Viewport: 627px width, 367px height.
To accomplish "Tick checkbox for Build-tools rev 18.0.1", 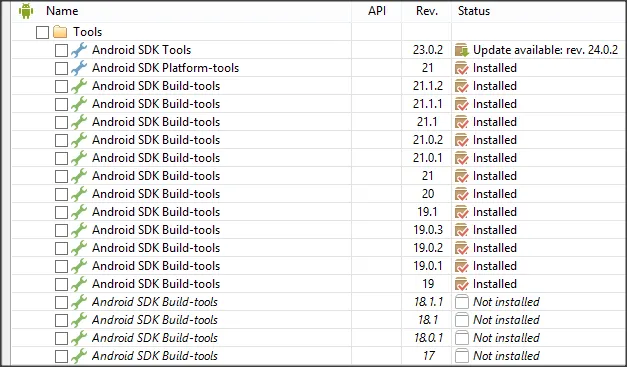I will pyautogui.click(x=61, y=338).
